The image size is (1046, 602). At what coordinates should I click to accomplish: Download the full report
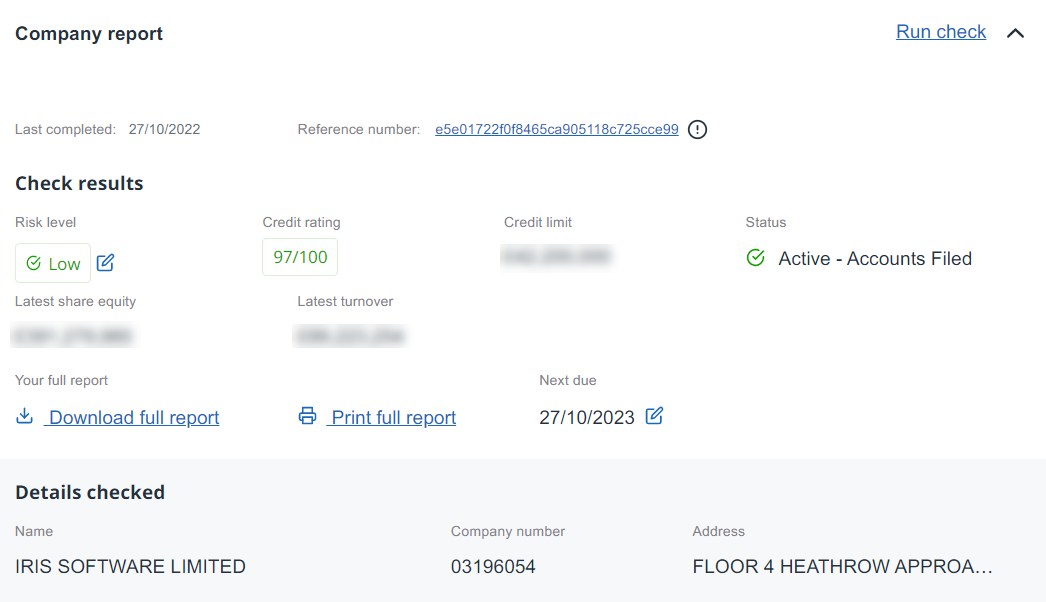pos(133,418)
